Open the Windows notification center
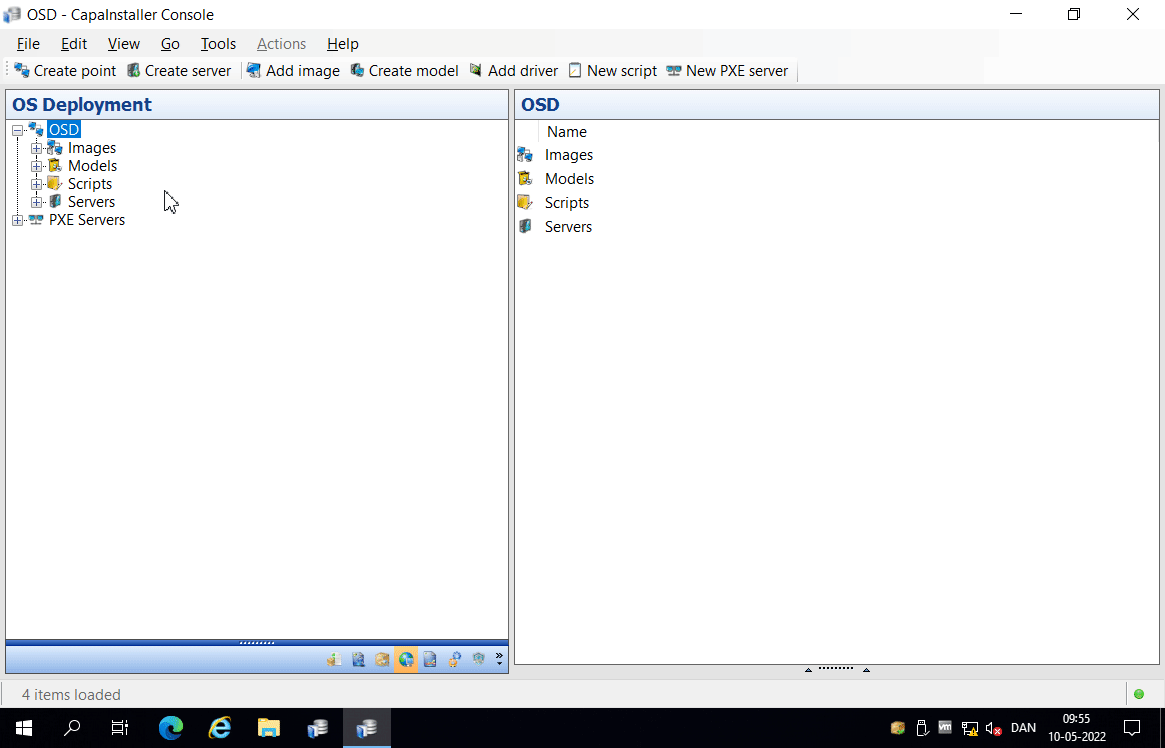 (1132, 728)
